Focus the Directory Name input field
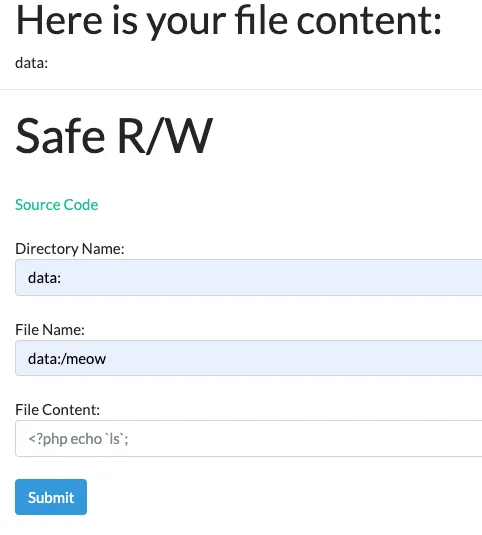The width and height of the screenshot is (482, 535). (x=249, y=277)
